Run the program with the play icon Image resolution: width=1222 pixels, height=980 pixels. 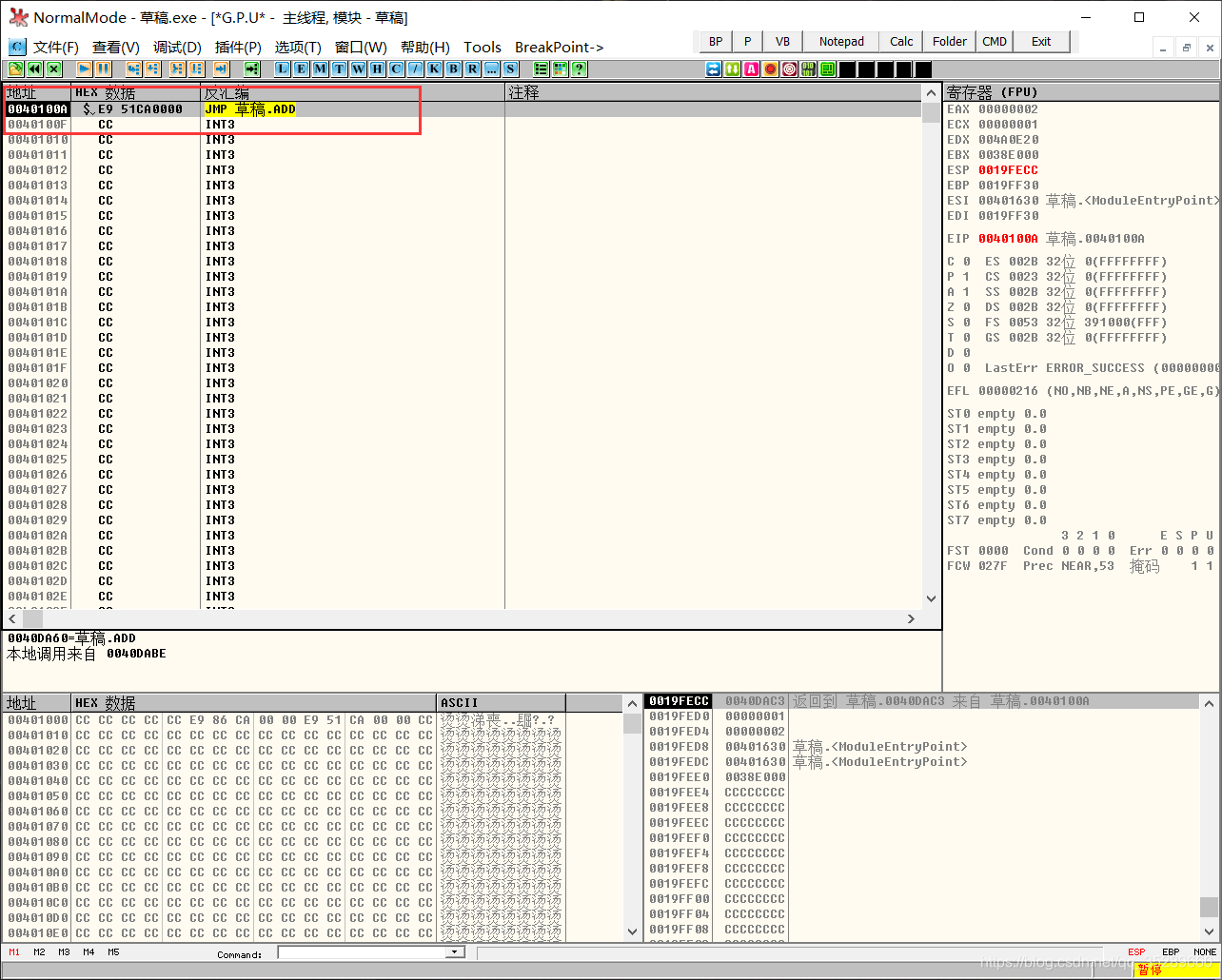[84, 69]
